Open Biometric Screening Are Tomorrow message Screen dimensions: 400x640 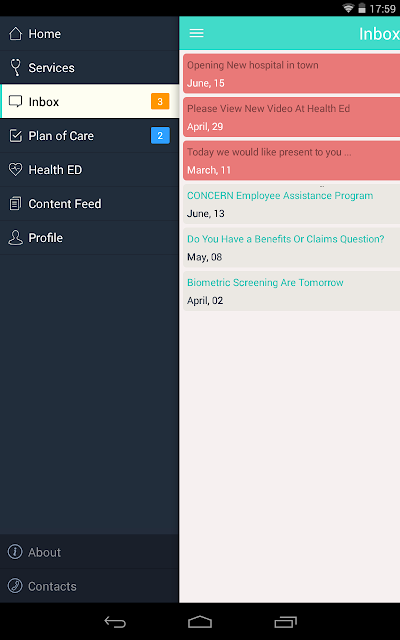[x=291, y=291]
